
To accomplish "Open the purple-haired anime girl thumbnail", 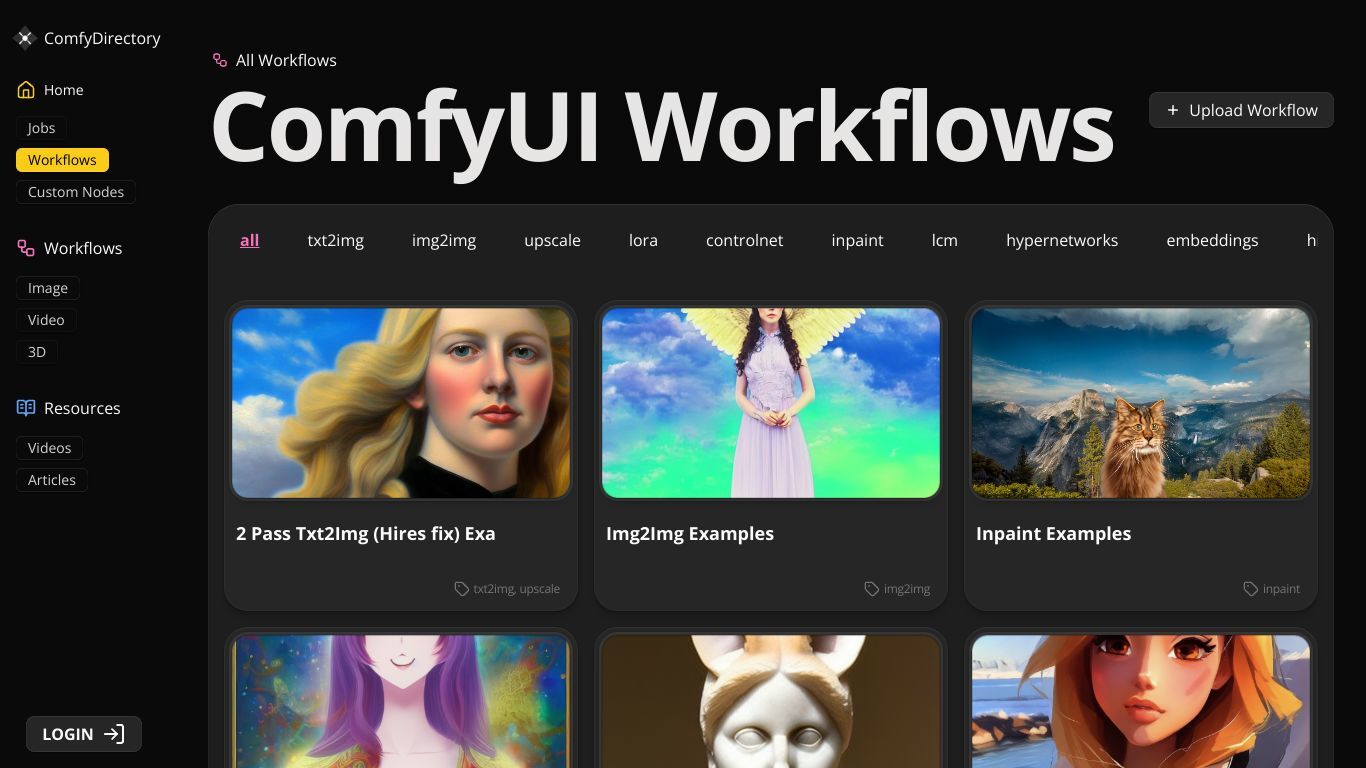I will point(401,702).
